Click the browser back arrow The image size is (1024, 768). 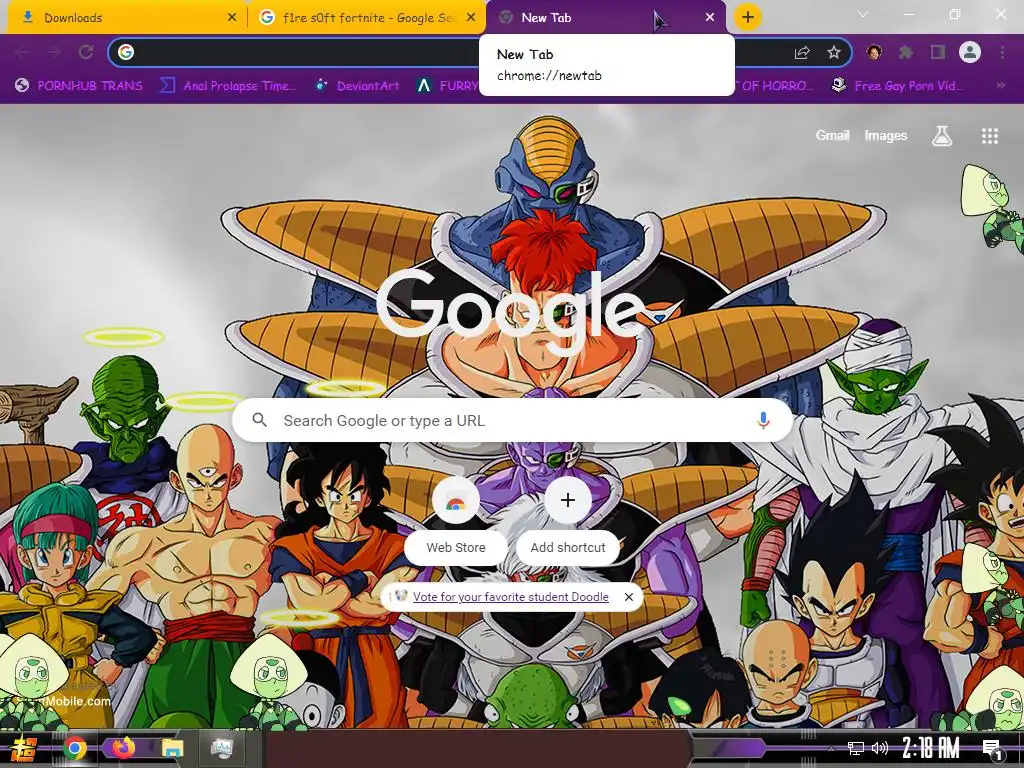tap(22, 52)
